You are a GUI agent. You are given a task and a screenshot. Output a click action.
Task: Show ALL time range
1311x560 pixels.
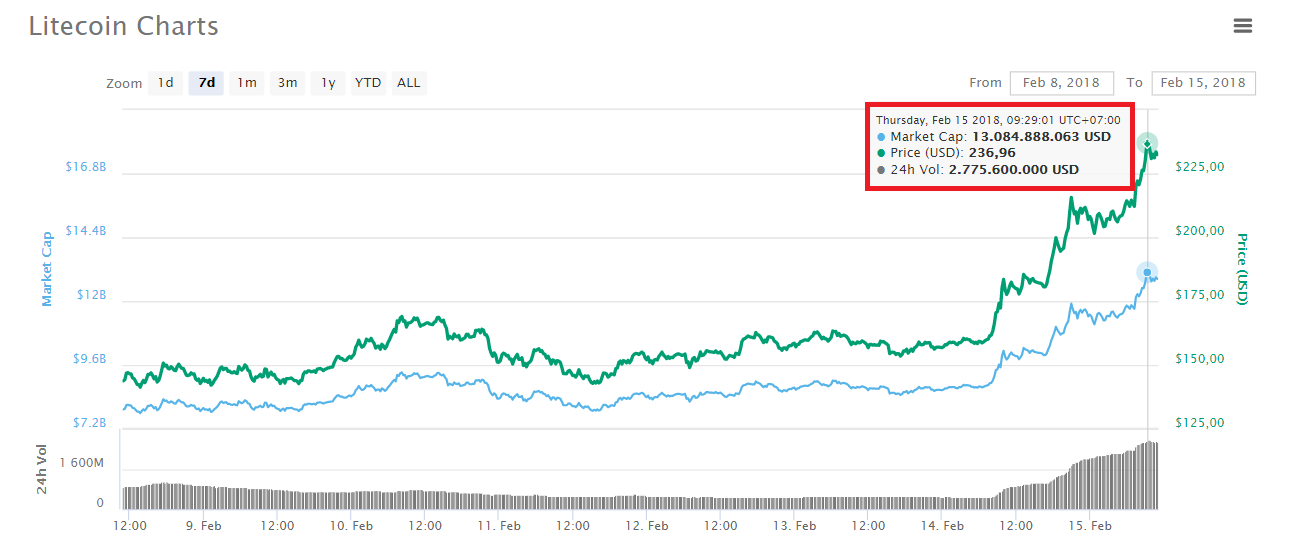coord(409,83)
